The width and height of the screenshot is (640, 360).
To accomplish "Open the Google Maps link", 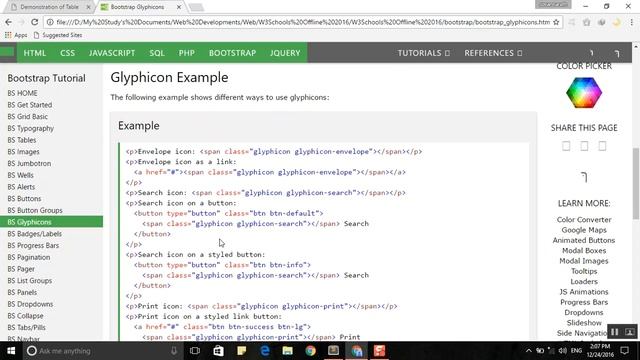I will pyautogui.click(x=584, y=230).
